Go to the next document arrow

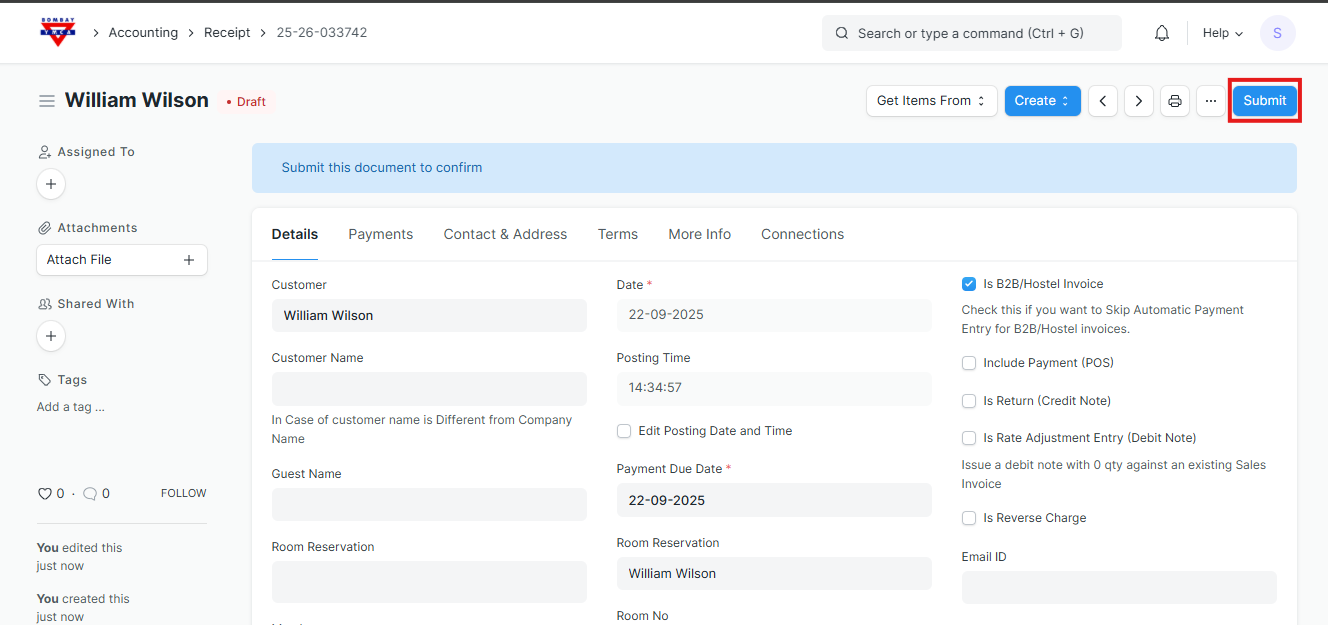(1138, 101)
